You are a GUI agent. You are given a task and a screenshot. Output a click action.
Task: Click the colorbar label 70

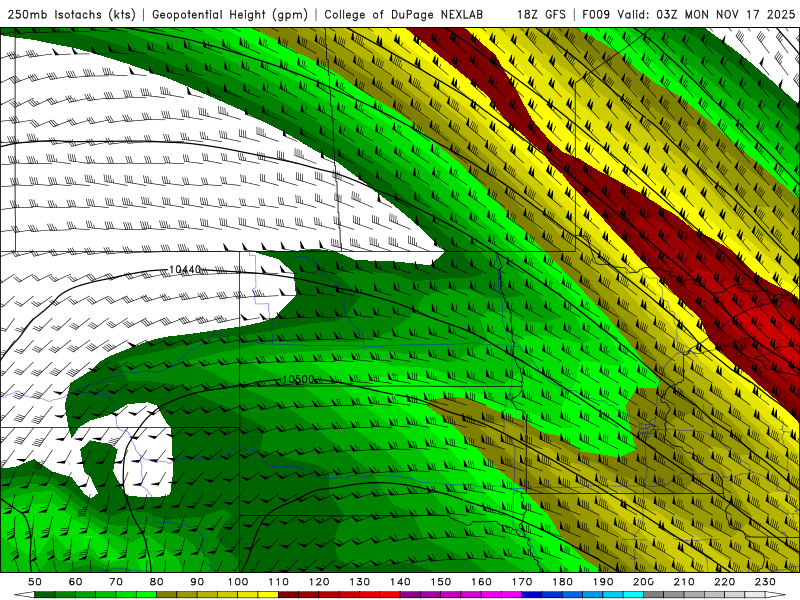(116, 582)
